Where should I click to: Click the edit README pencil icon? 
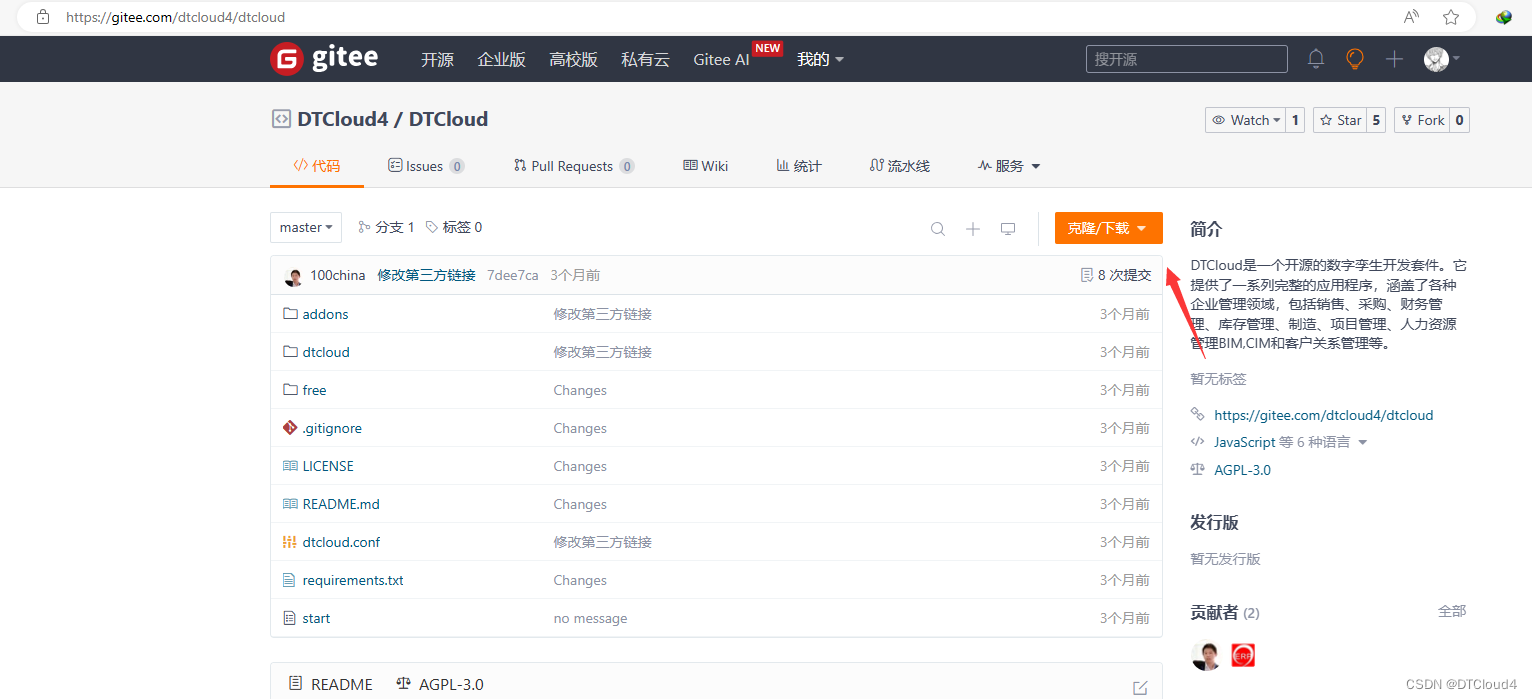coord(1140,687)
